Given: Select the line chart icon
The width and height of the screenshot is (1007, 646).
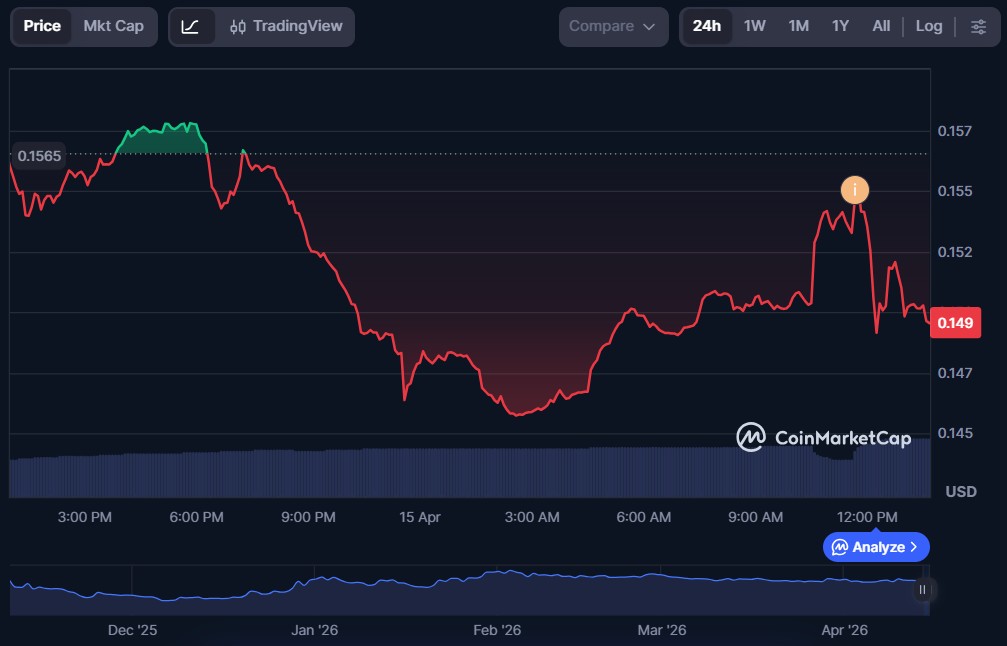Looking at the screenshot, I should coord(190,27).
